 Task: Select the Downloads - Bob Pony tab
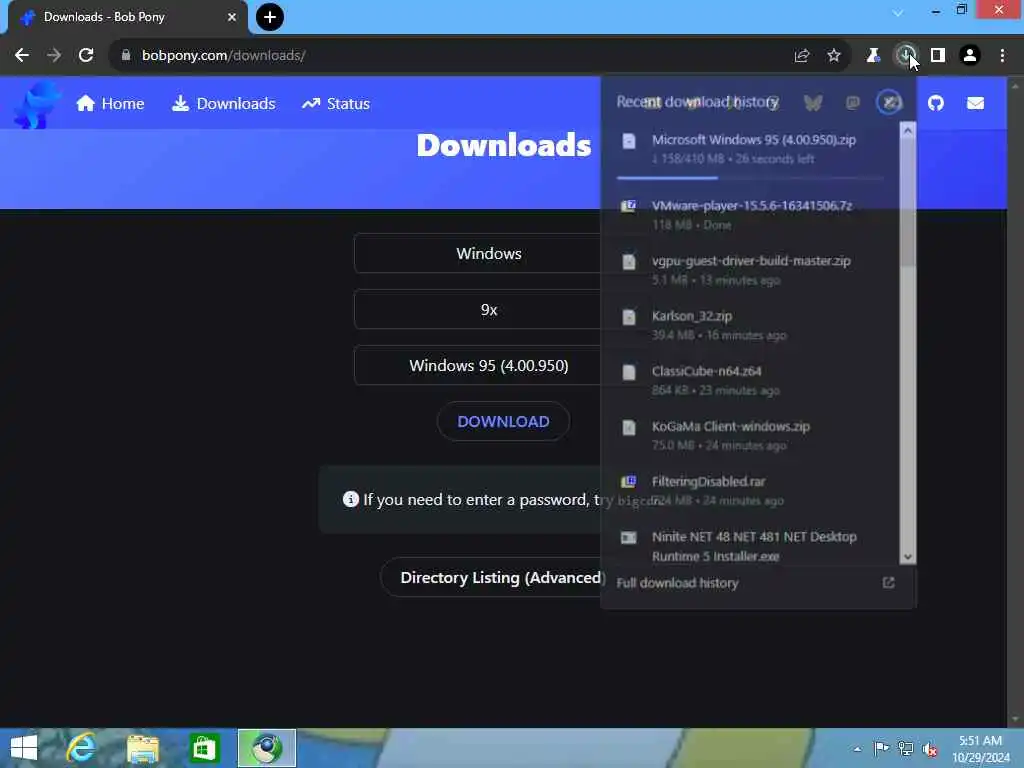(127, 17)
